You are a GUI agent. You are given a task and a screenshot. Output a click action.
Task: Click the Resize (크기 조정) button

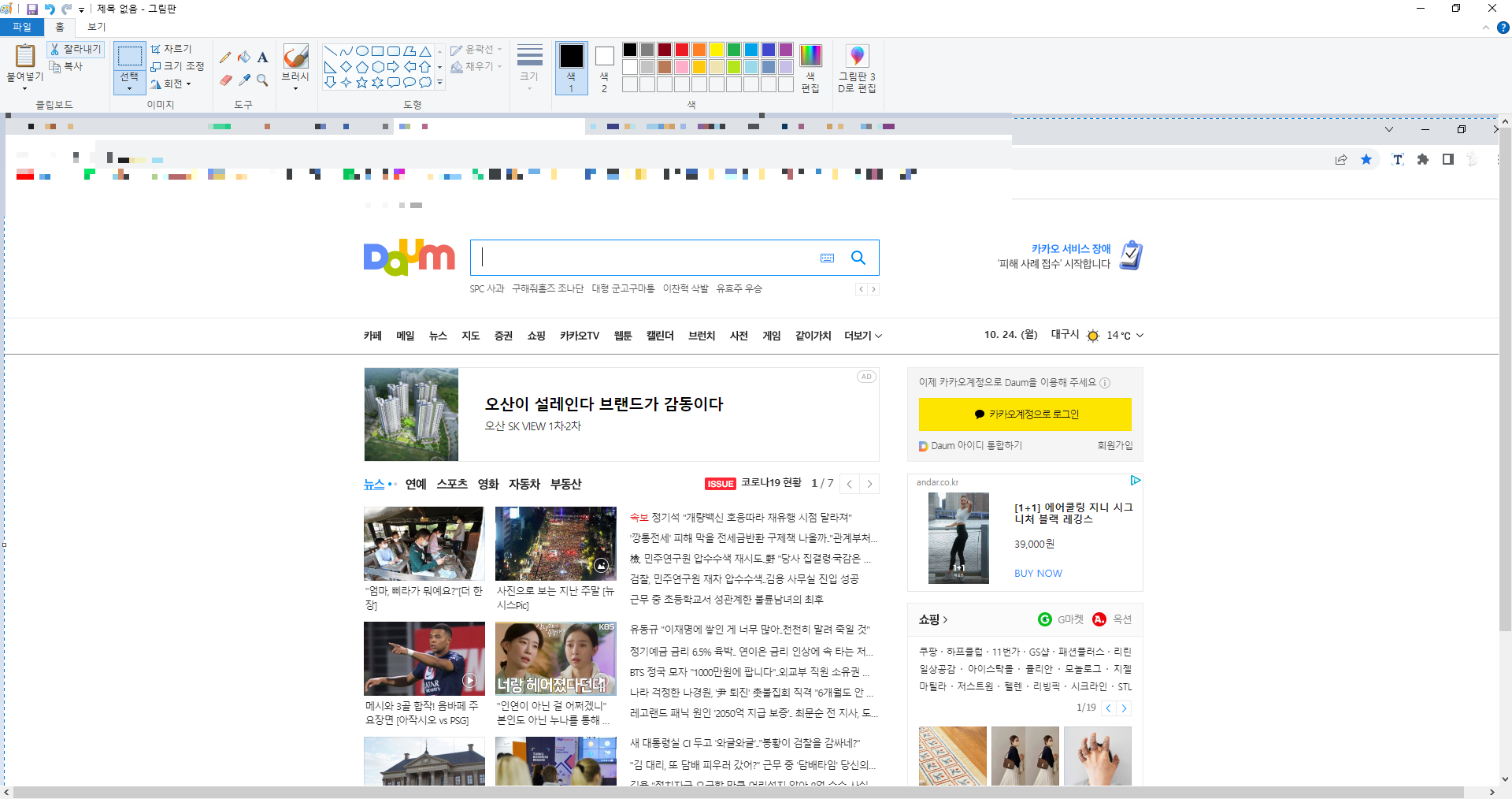pyautogui.click(x=177, y=66)
